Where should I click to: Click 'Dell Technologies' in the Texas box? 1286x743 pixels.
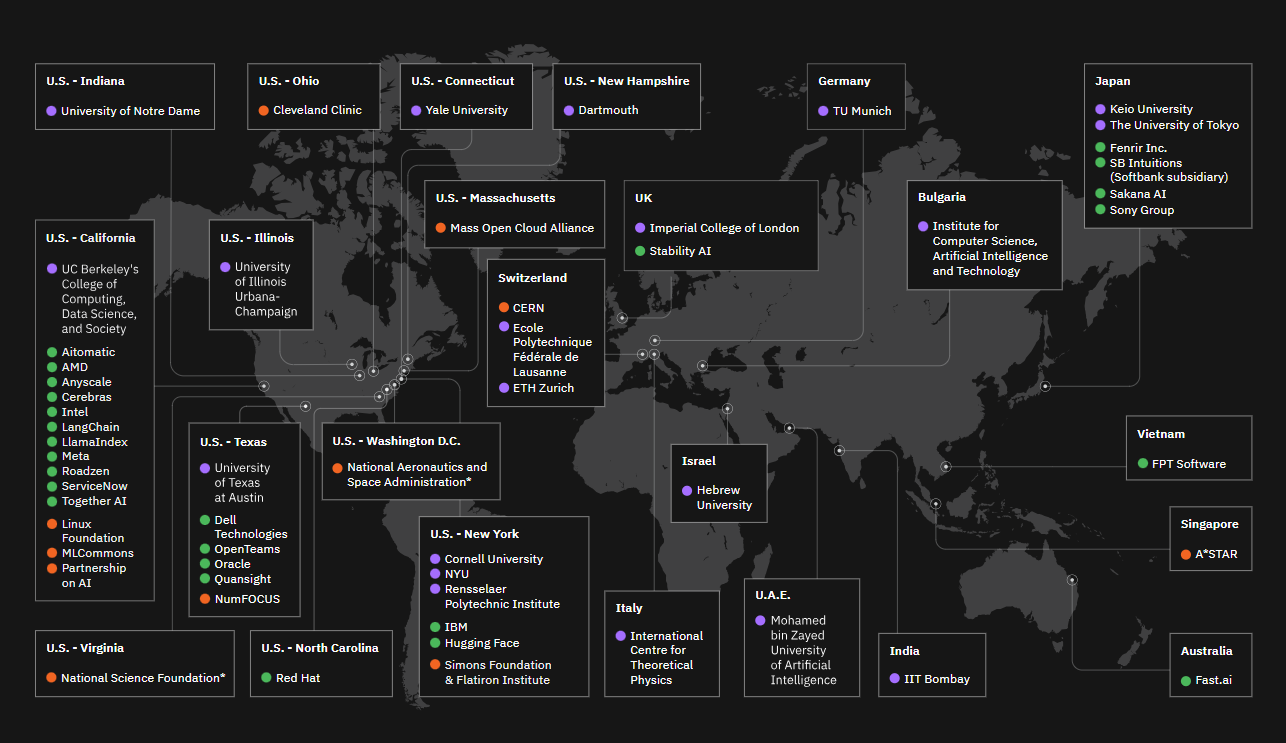coord(251,527)
